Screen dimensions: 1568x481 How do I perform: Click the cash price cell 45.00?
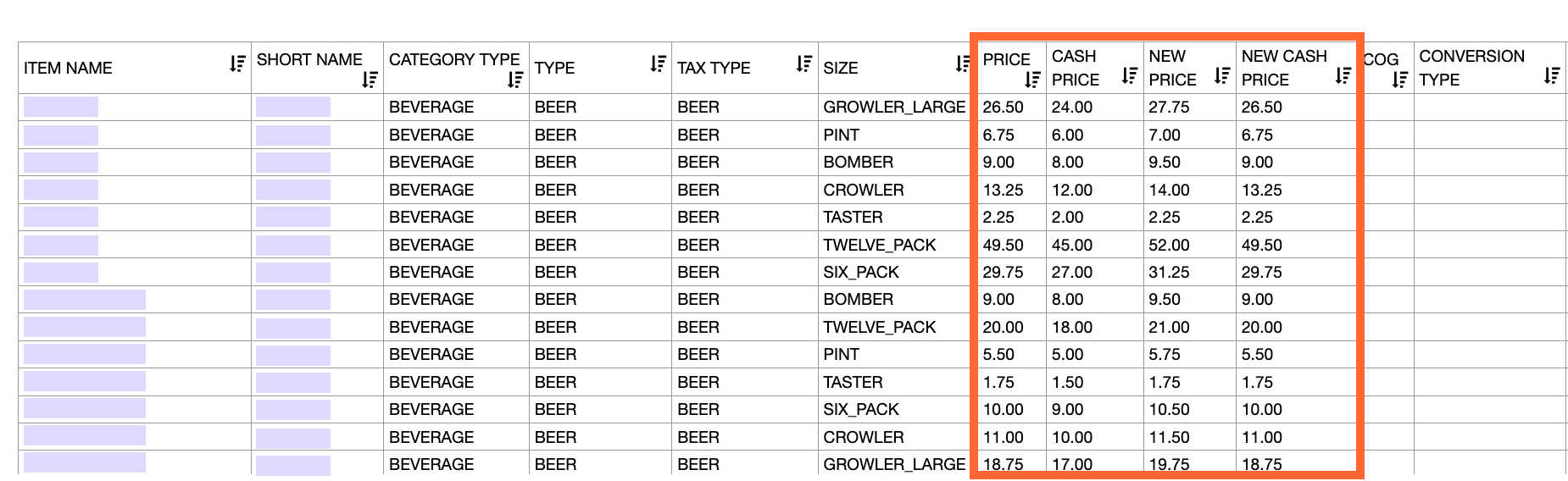pyautogui.click(x=1072, y=246)
